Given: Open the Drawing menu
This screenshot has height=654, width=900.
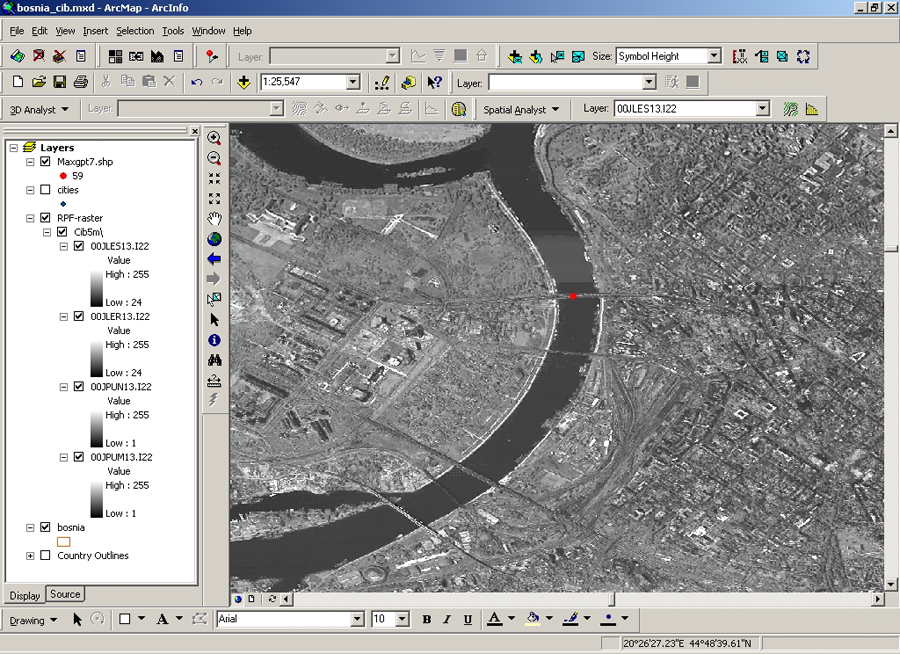Looking at the screenshot, I should (30, 619).
